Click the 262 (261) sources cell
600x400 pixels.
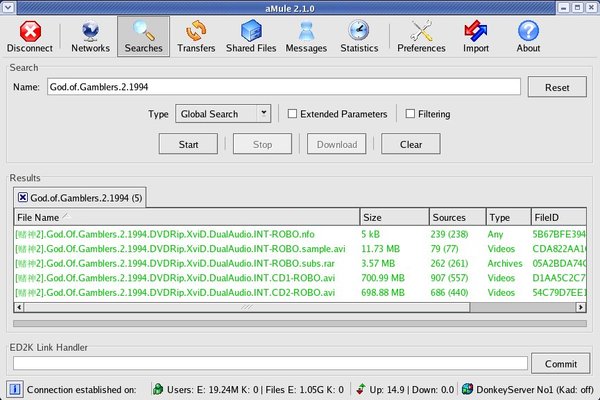pyautogui.click(x=449, y=263)
